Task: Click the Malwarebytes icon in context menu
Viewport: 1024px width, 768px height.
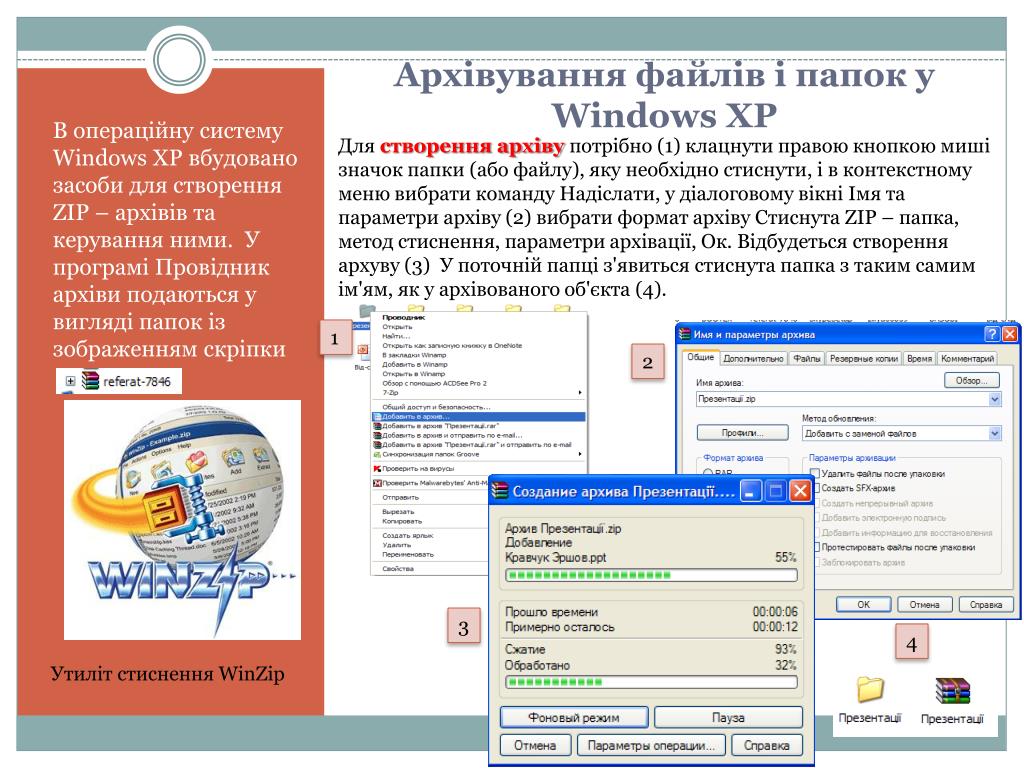Action: click(377, 483)
